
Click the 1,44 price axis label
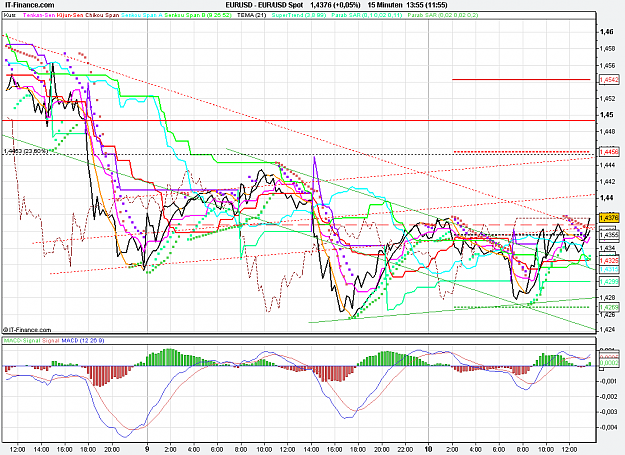click(607, 198)
